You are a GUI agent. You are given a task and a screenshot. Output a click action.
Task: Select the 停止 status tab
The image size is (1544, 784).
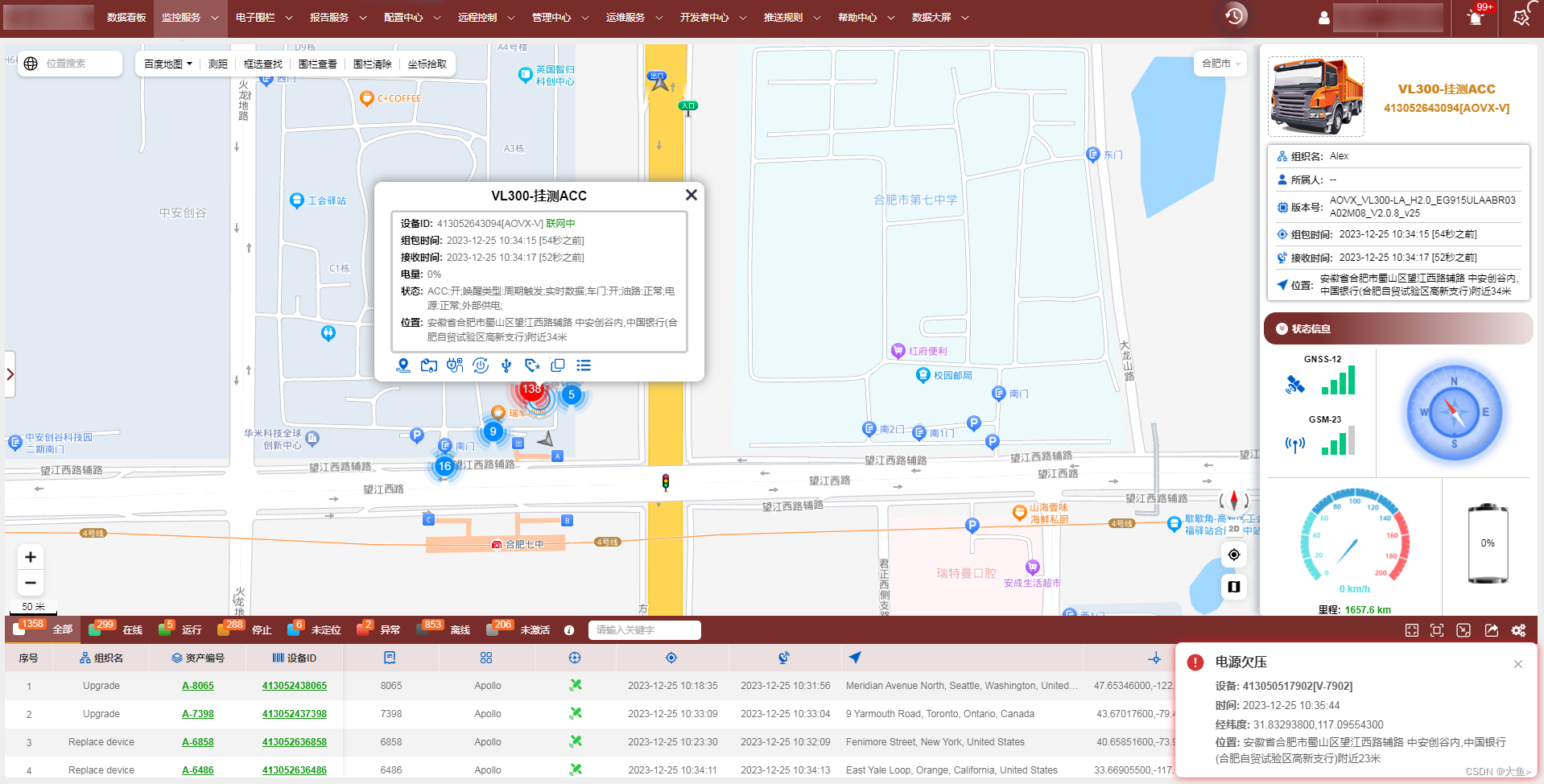click(x=246, y=629)
